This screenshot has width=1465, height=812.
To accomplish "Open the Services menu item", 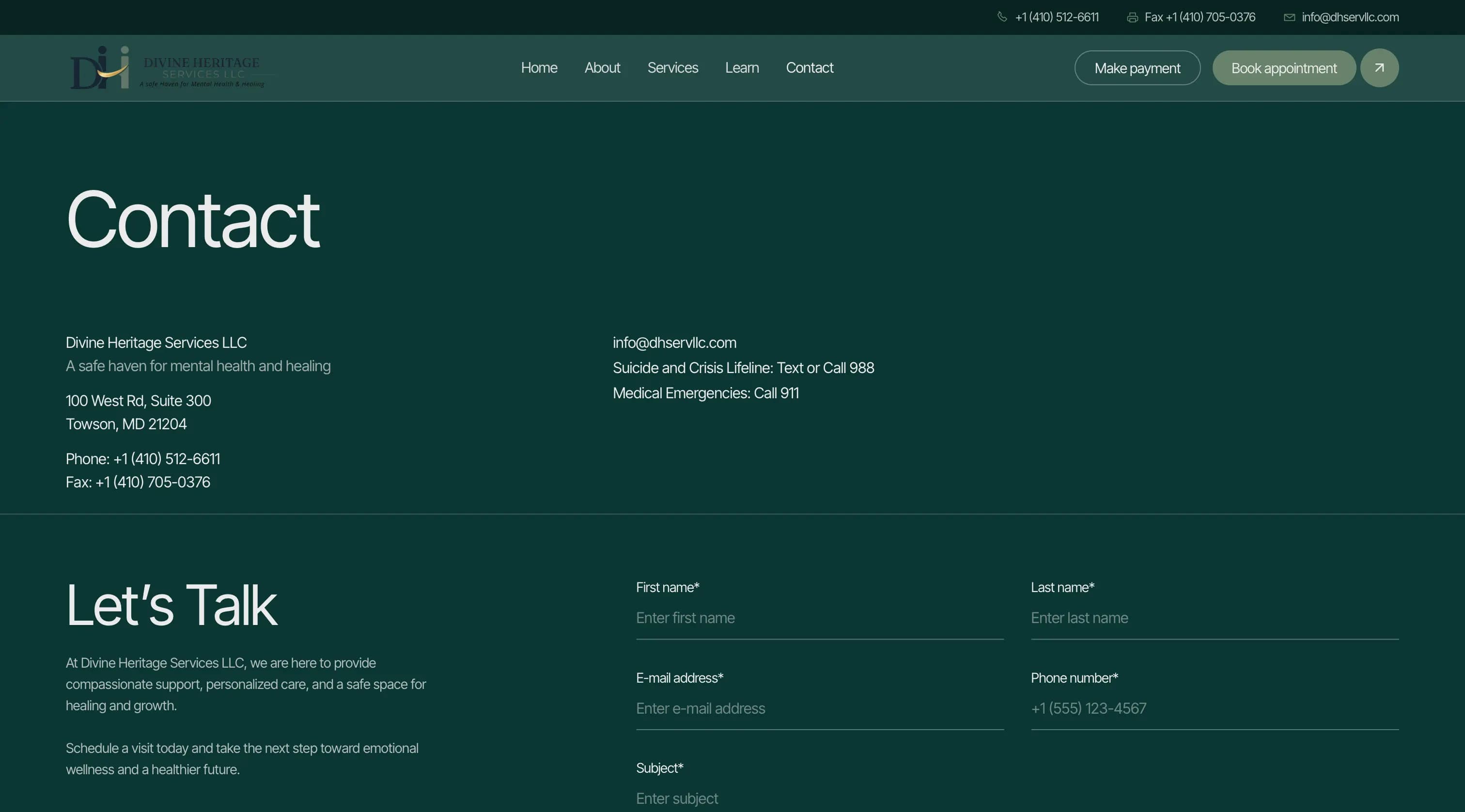I will tap(673, 68).
